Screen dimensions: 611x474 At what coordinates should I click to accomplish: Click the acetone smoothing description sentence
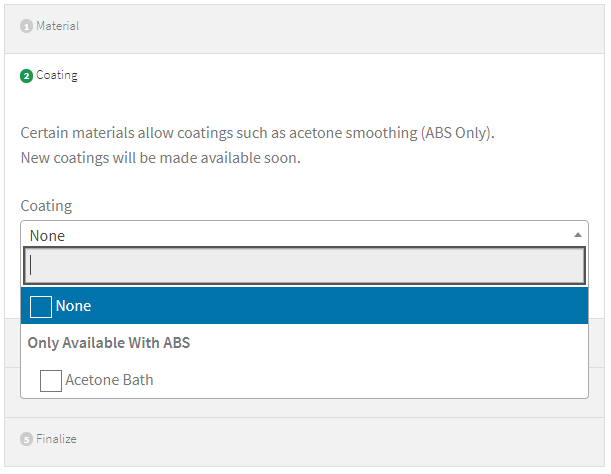(x=257, y=133)
